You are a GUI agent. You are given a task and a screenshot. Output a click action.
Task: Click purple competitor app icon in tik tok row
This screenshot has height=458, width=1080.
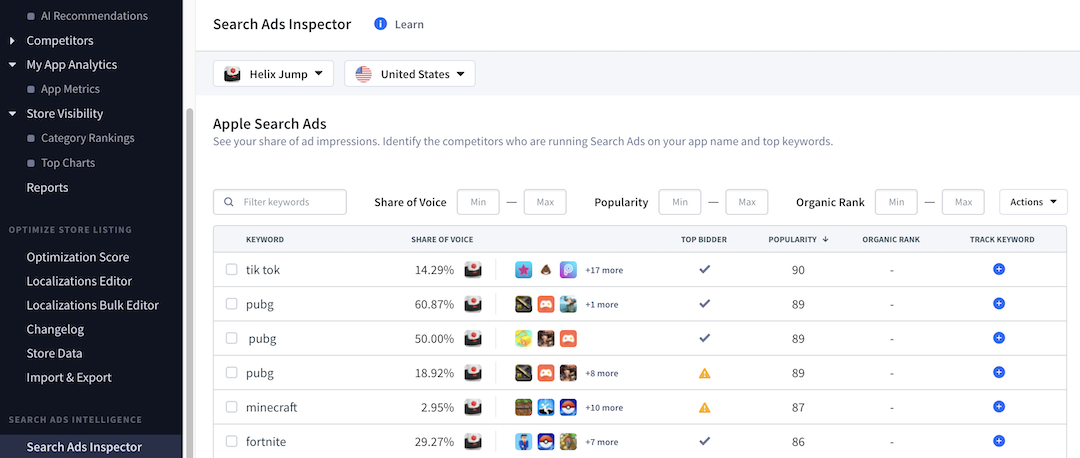click(x=568, y=270)
